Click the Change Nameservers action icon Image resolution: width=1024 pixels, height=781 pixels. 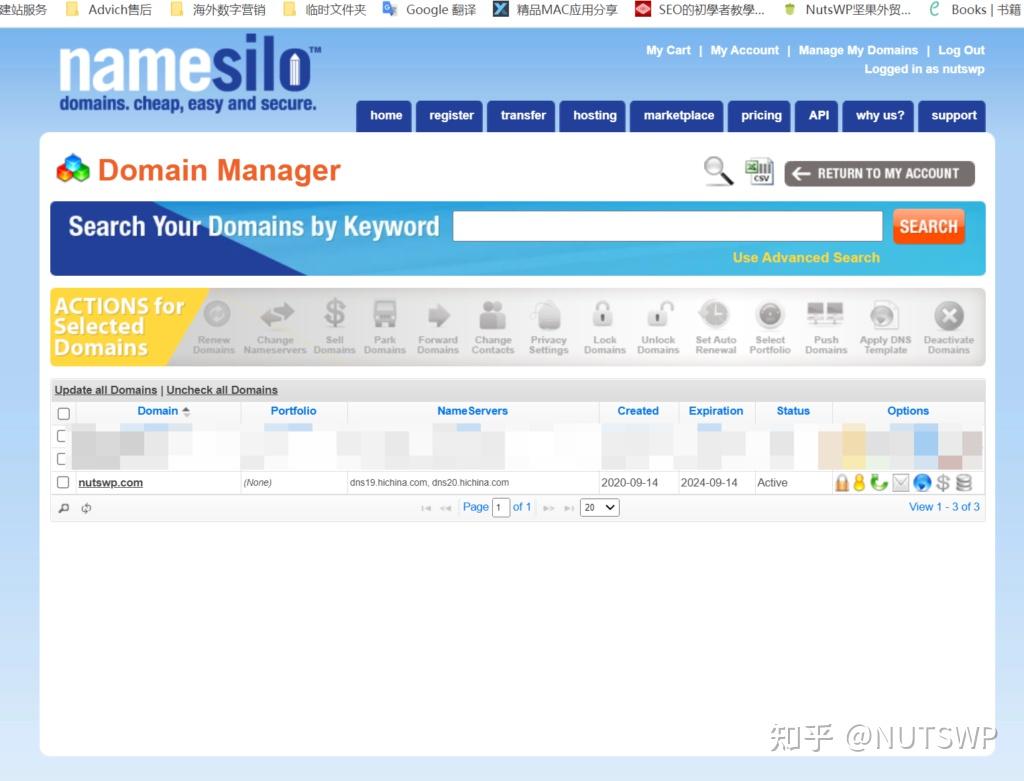click(277, 315)
